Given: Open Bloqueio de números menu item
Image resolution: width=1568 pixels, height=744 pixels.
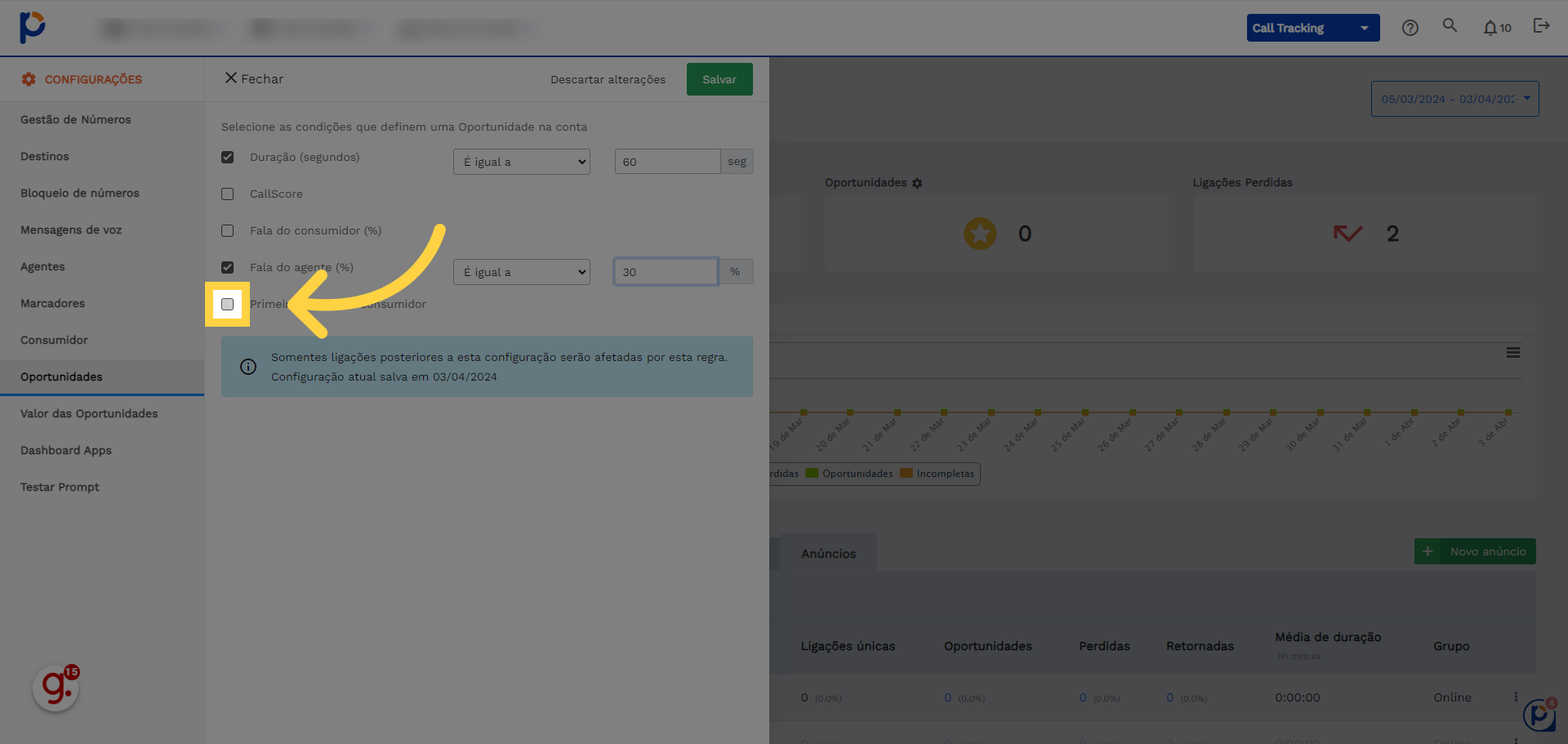Looking at the screenshot, I should [102, 193].
